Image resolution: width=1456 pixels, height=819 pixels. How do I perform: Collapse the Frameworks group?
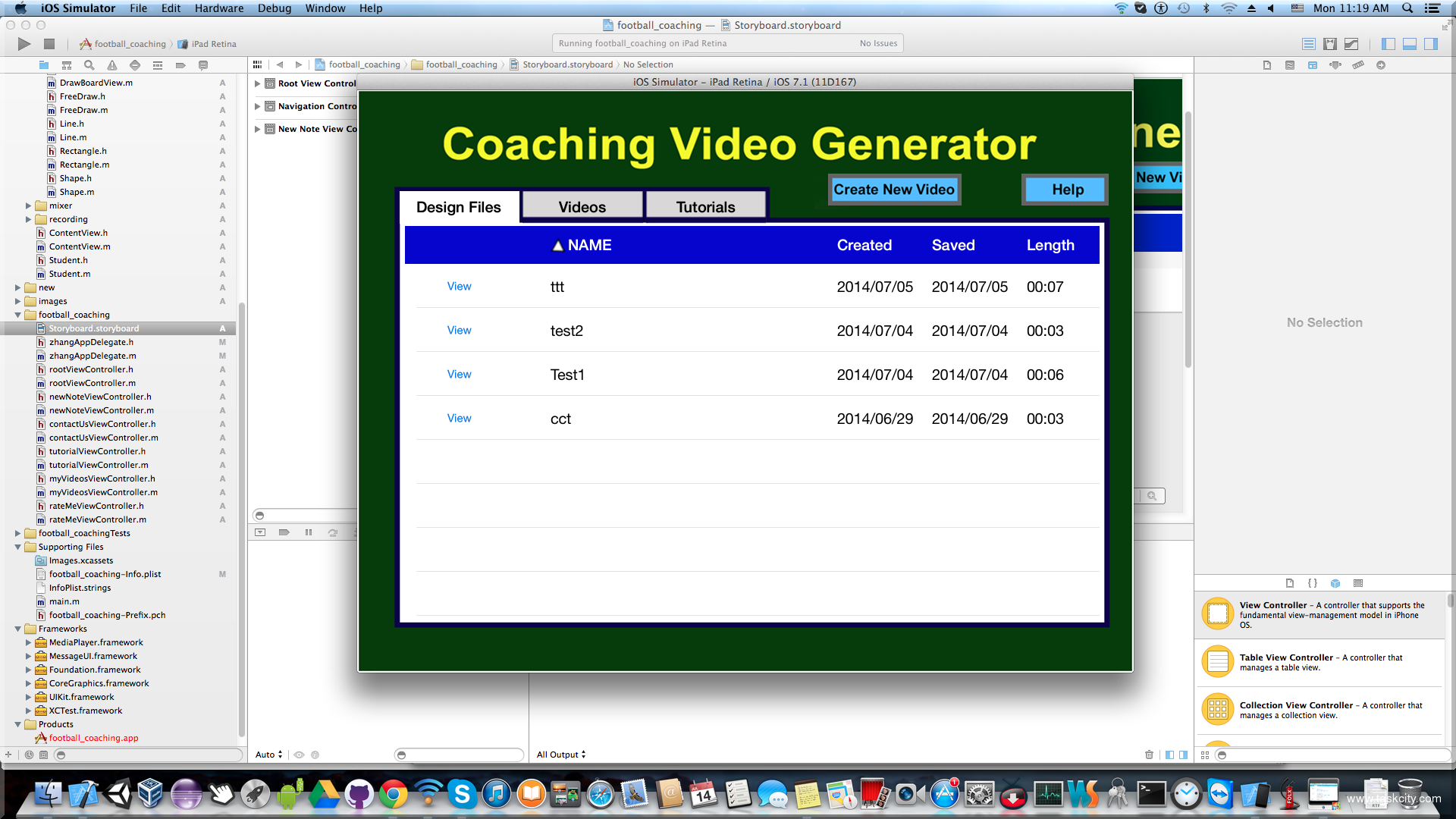(17, 629)
